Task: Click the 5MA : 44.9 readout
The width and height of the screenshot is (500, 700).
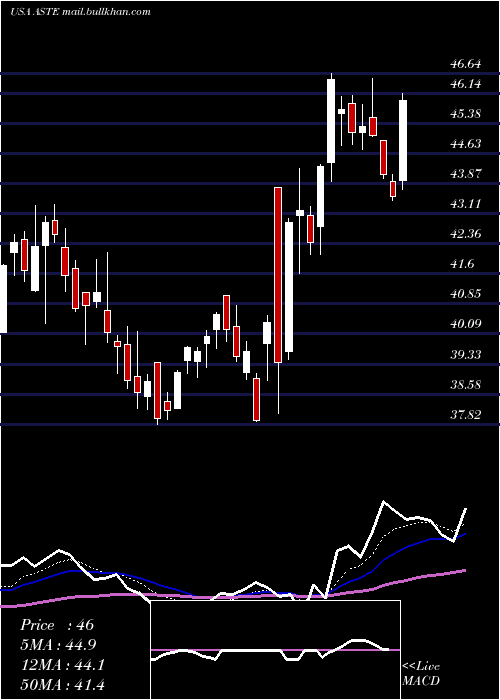Action: click(58, 645)
